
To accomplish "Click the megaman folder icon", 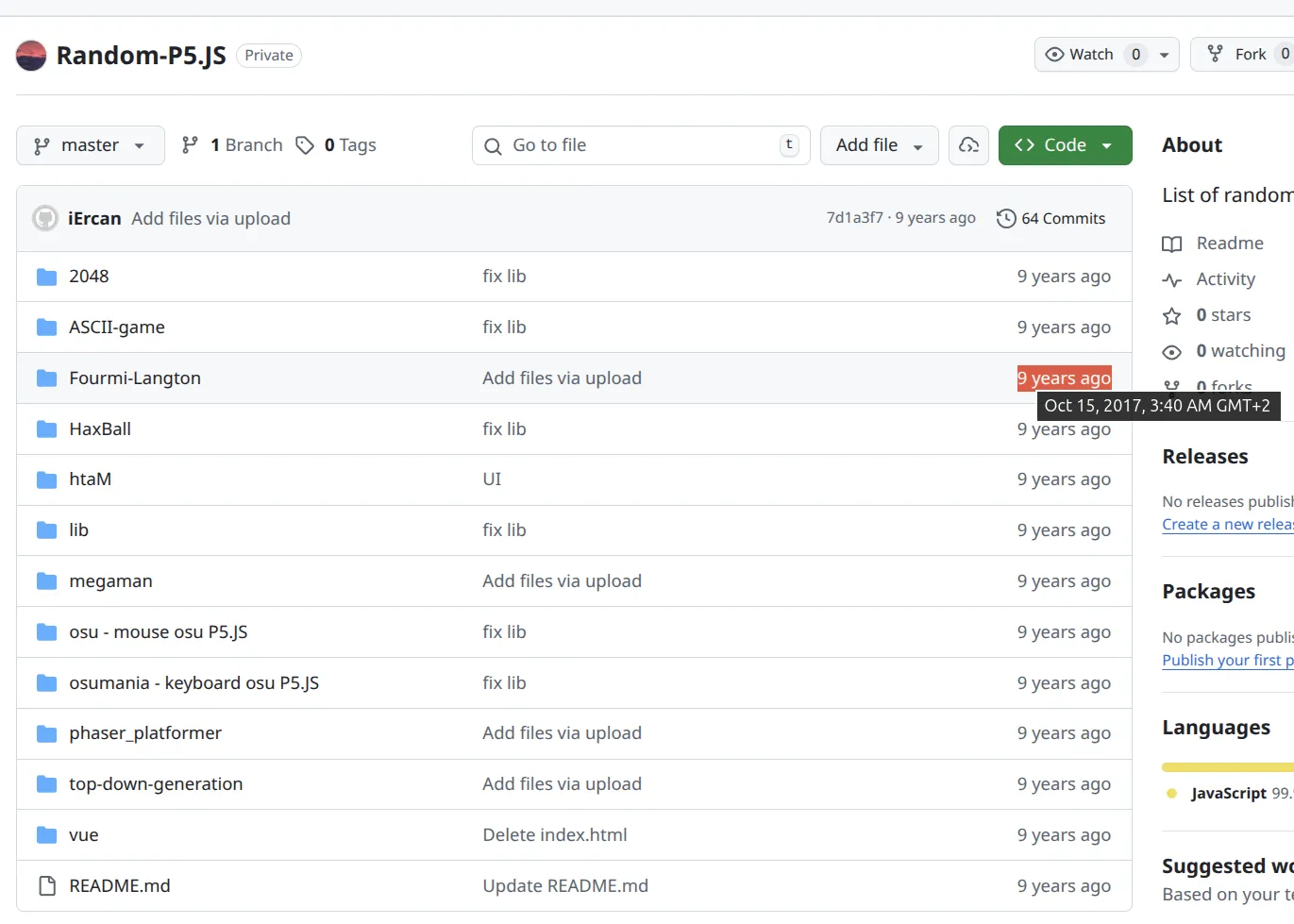I will tap(46, 581).
